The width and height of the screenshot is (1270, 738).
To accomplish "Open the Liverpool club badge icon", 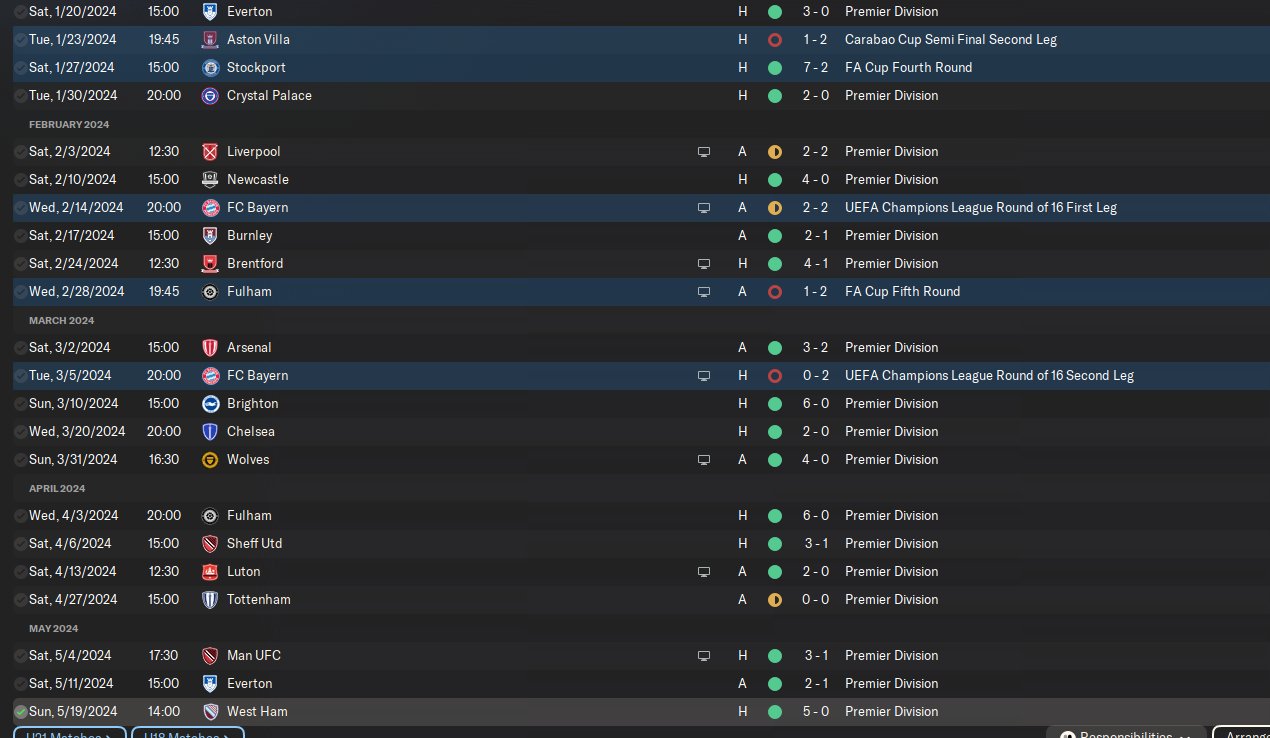I will pyautogui.click(x=210, y=152).
